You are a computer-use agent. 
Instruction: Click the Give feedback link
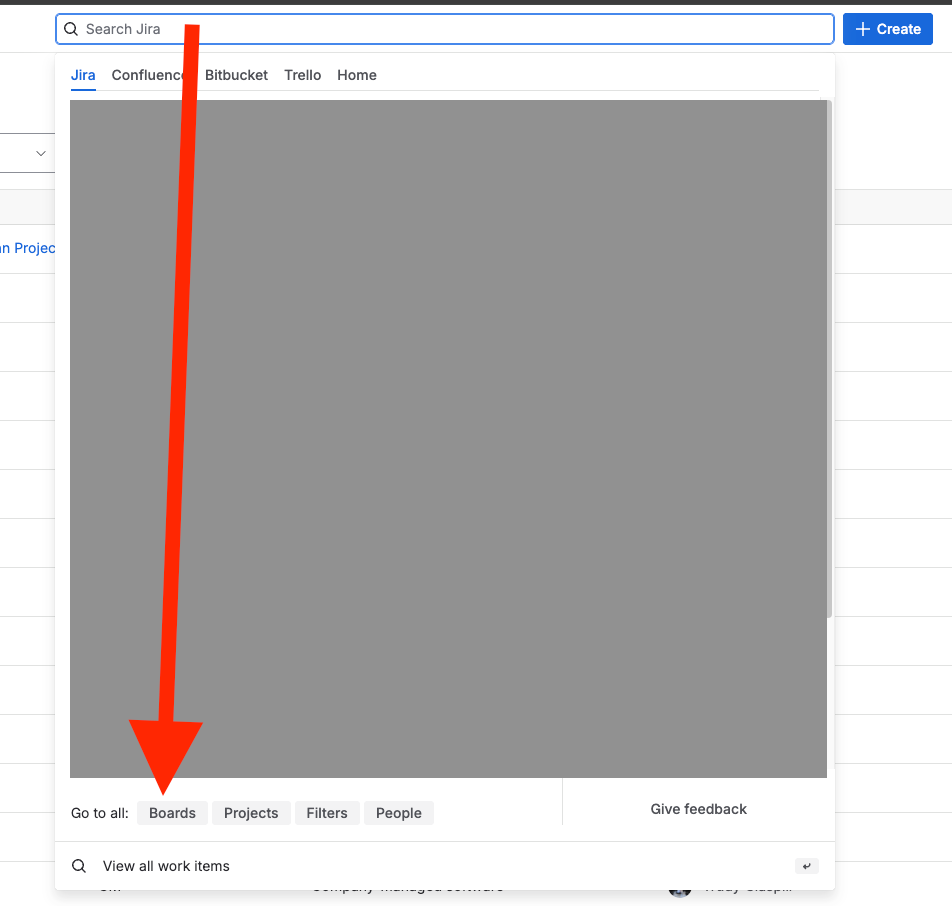(x=698, y=809)
